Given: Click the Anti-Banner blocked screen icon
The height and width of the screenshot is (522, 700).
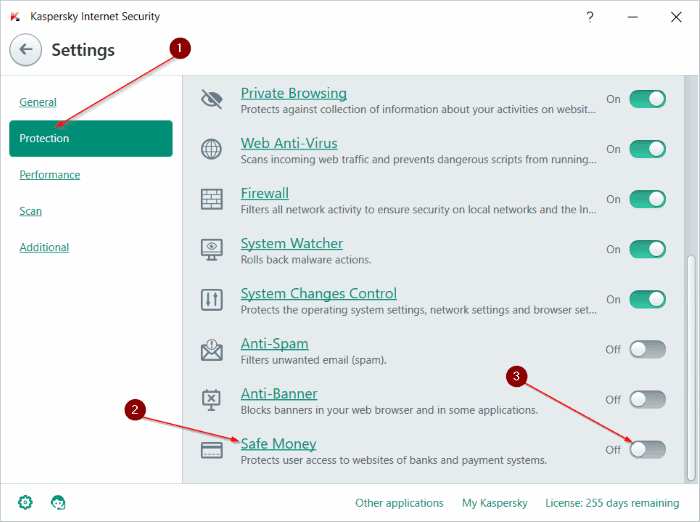Looking at the screenshot, I should click(212, 400).
